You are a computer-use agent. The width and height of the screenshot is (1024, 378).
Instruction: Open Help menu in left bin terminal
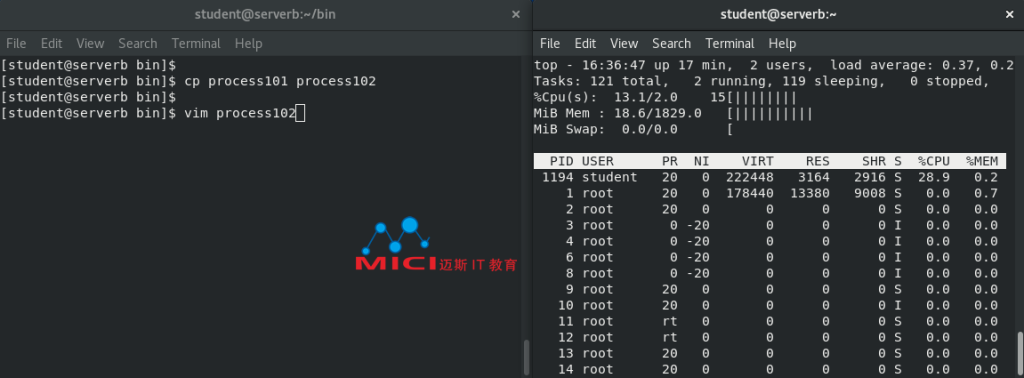click(x=248, y=44)
